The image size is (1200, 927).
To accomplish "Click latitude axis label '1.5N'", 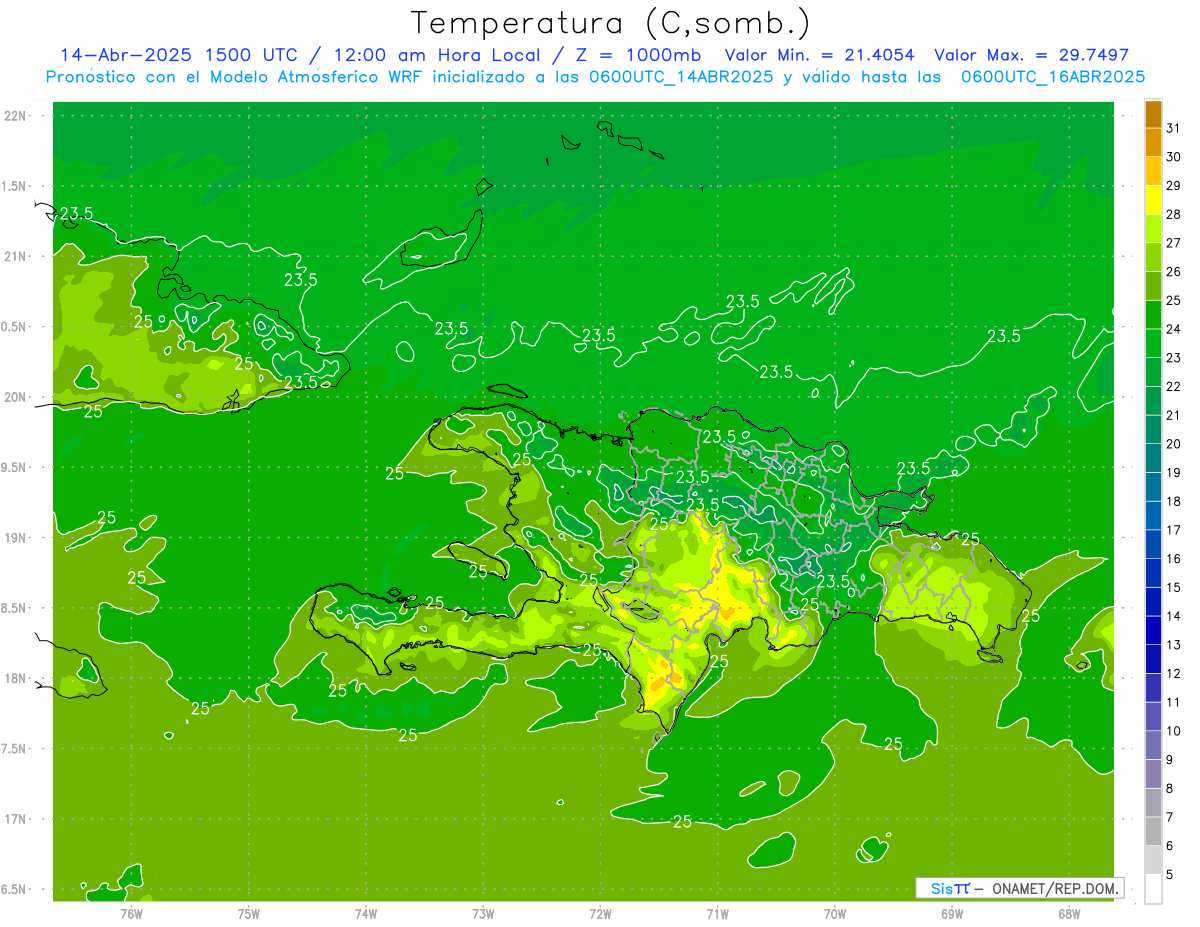I will click(16, 186).
